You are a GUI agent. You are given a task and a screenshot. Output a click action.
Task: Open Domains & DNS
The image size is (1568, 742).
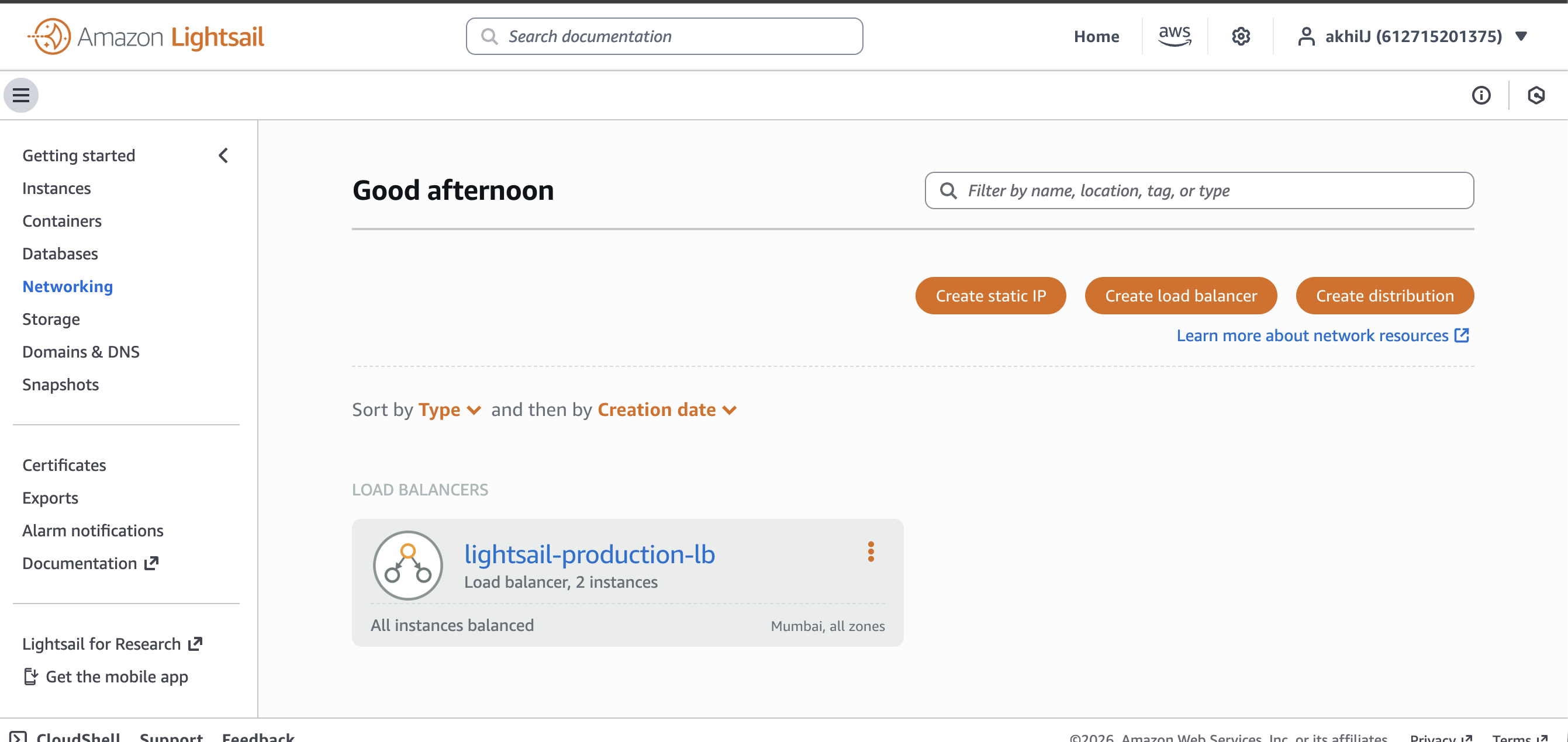click(81, 352)
